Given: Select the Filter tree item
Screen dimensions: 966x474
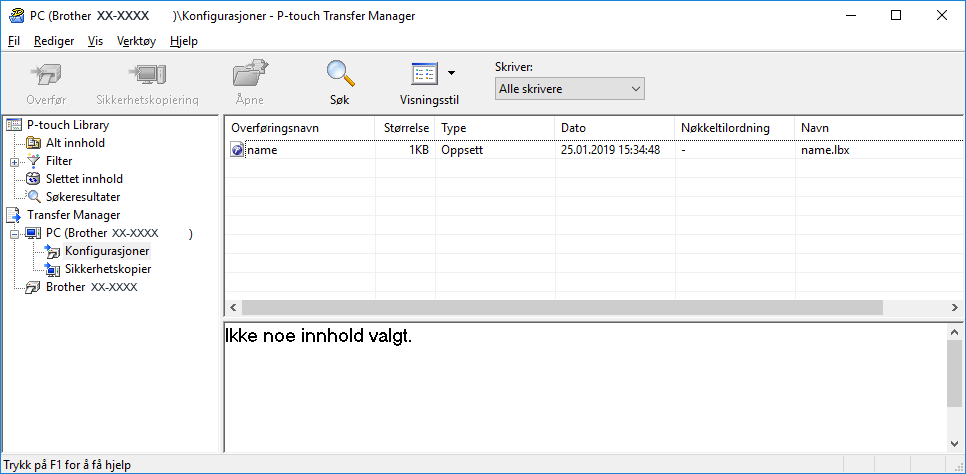Looking at the screenshot, I should [59, 161].
